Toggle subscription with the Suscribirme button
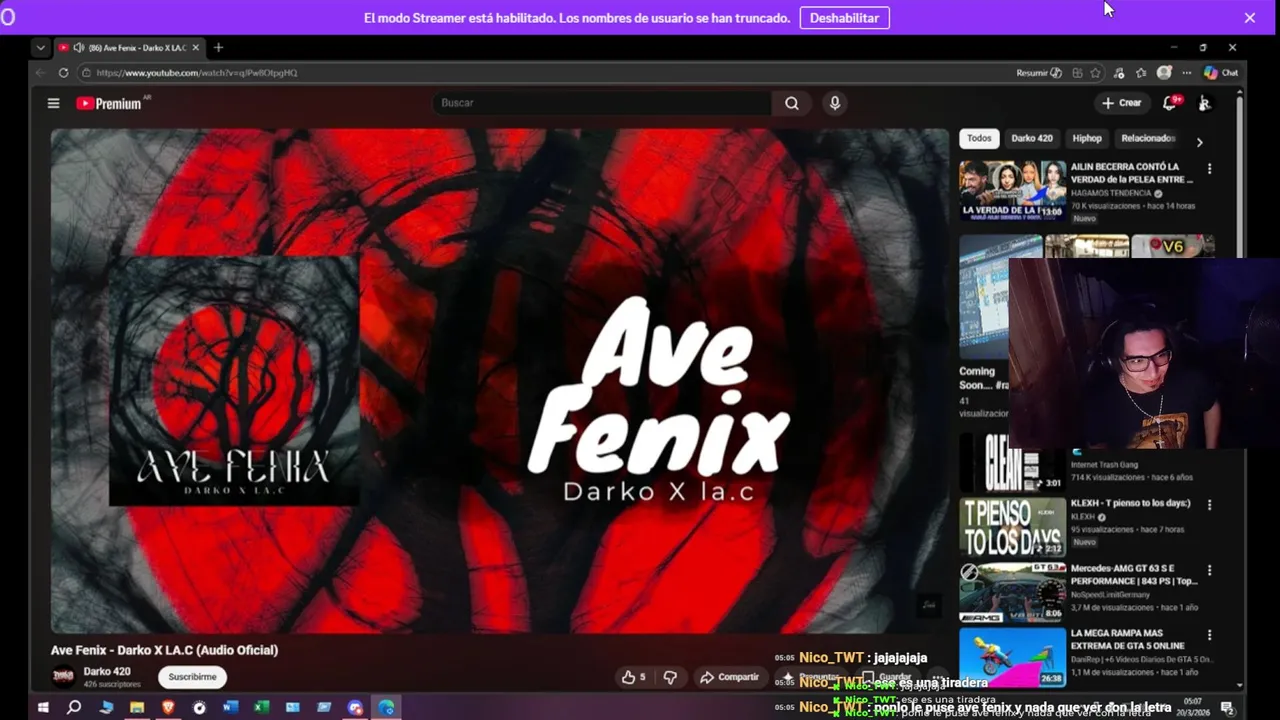This screenshot has width=1280, height=720. 192,677
